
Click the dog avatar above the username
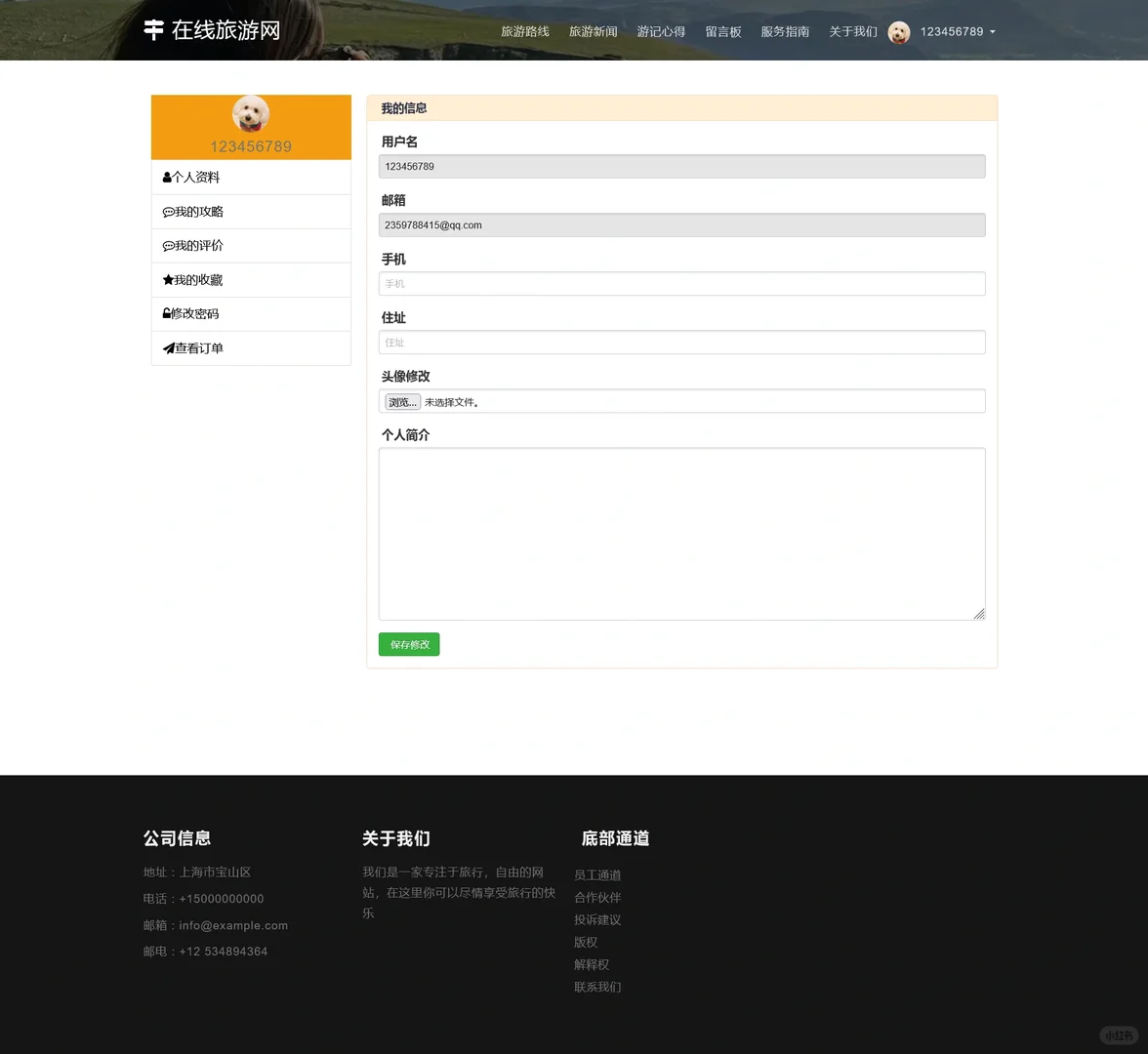[x=251, y=114]
